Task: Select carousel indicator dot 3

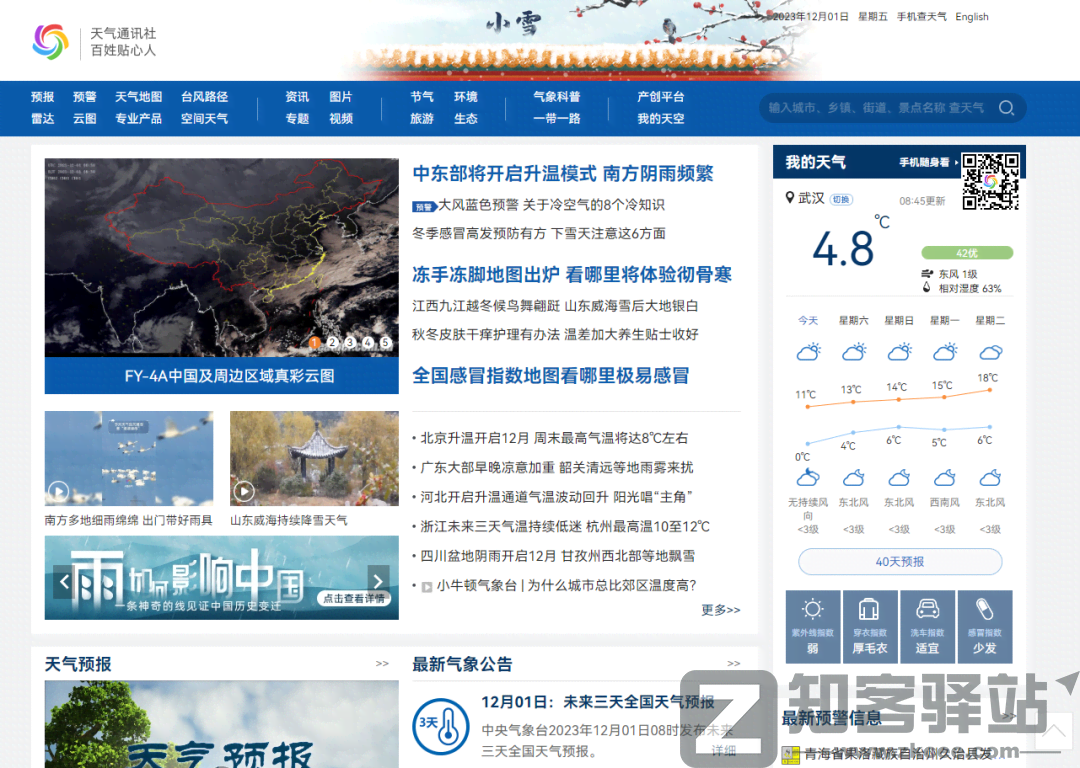Action: [350, 342]
